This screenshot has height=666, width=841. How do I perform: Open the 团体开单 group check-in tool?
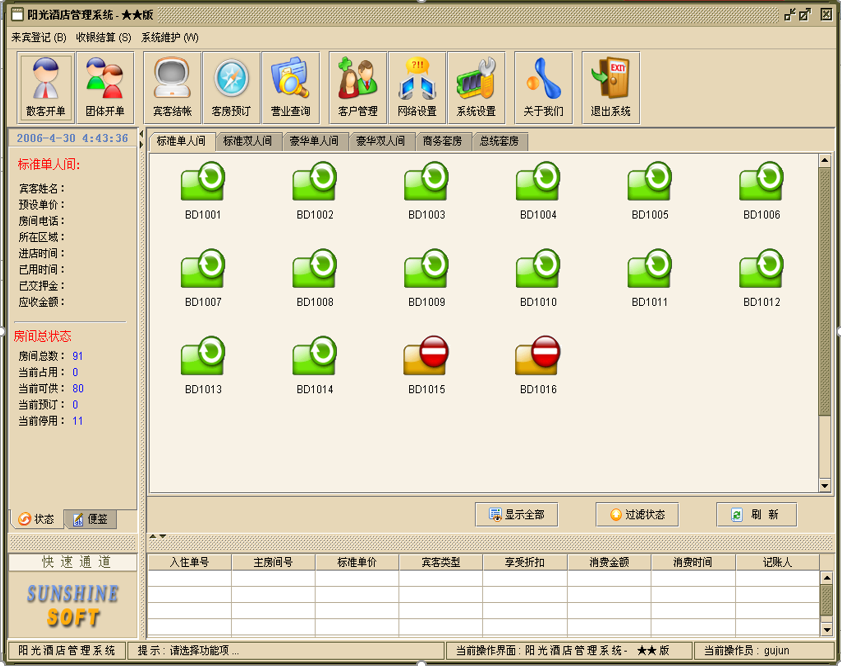point(105,87)
